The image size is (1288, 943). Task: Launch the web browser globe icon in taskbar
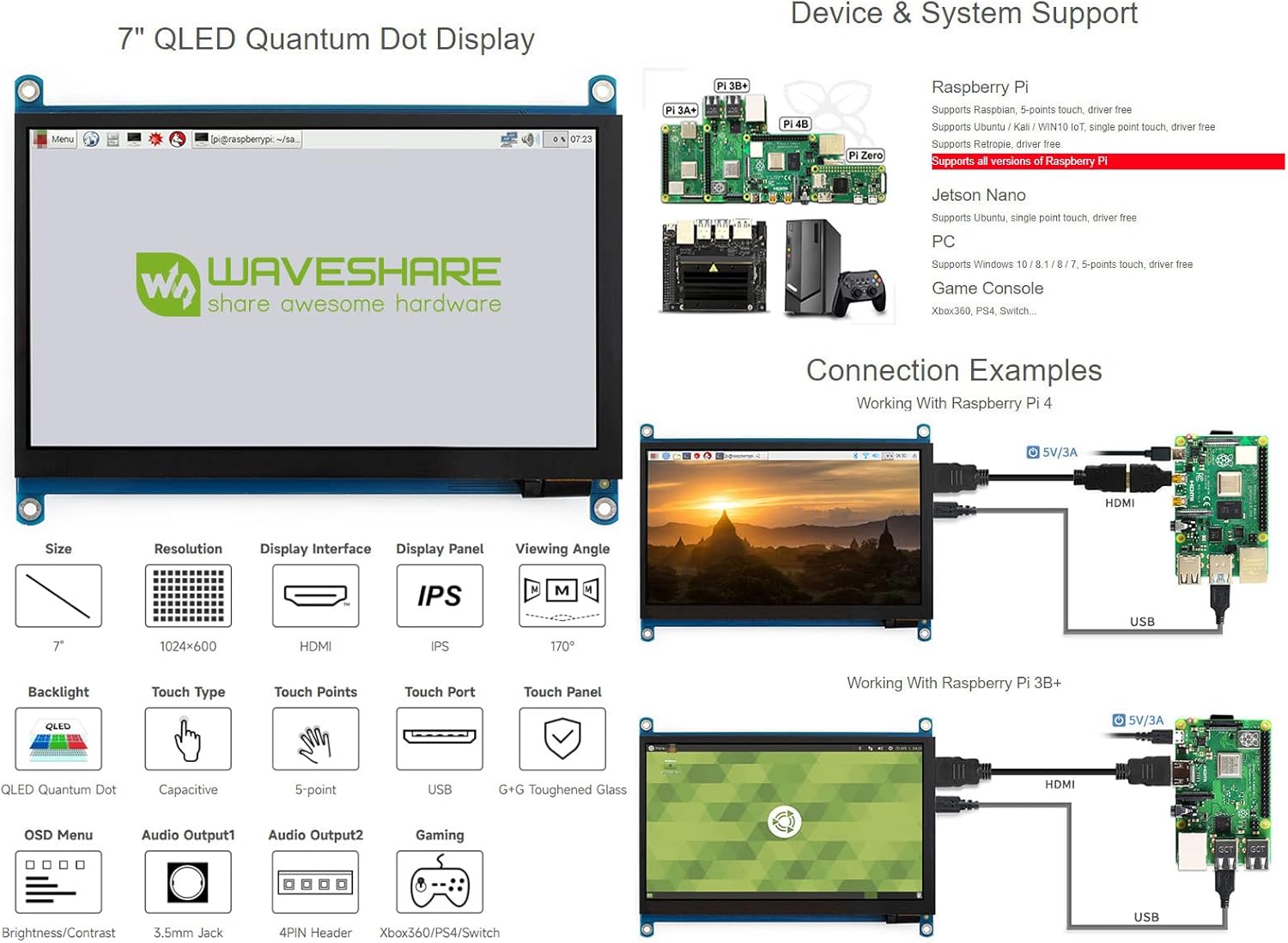pos(91,139)
